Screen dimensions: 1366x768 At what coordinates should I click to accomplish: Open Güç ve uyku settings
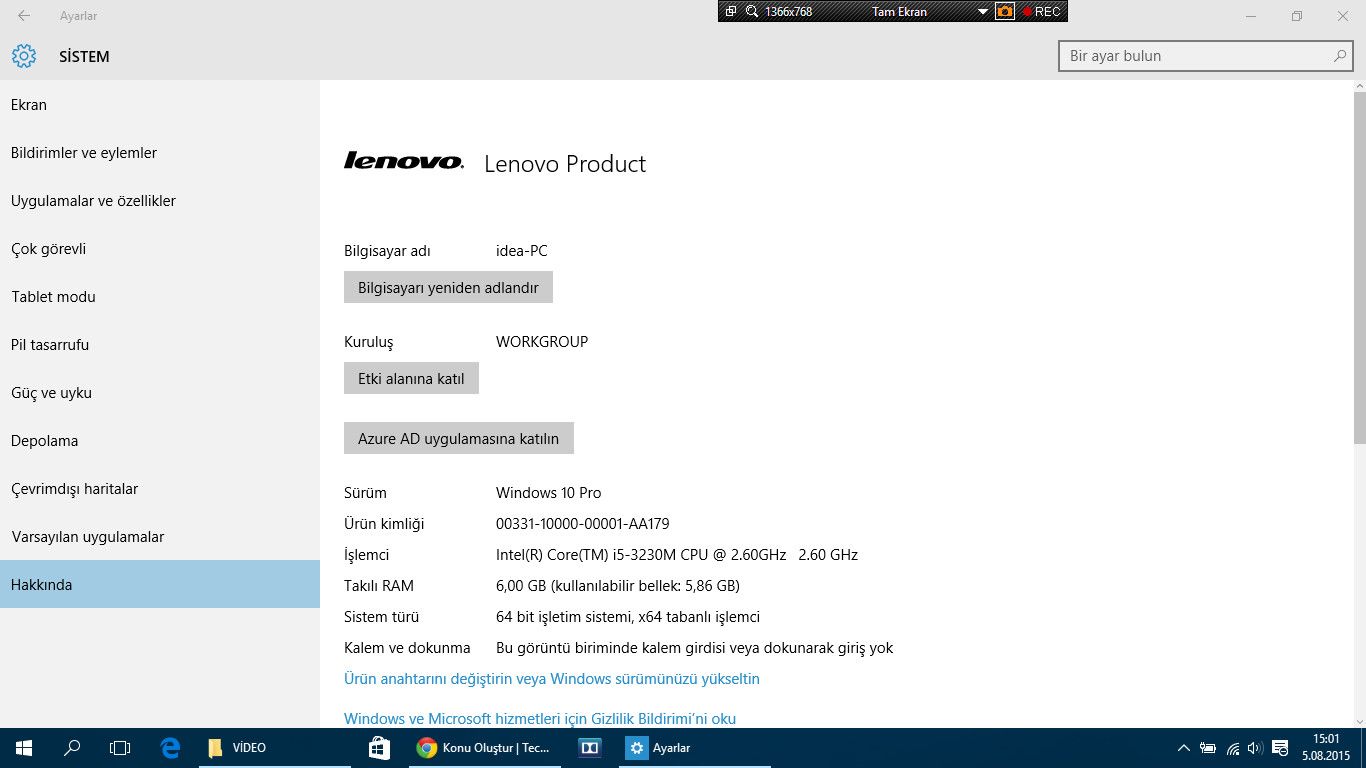(x=160, y=393)
